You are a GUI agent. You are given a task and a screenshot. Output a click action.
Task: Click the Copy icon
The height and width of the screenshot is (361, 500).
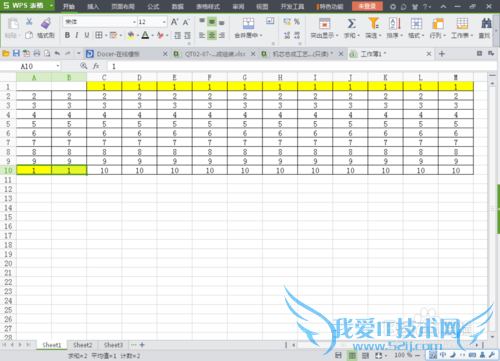pyautogui.click(x=29, y=35)
